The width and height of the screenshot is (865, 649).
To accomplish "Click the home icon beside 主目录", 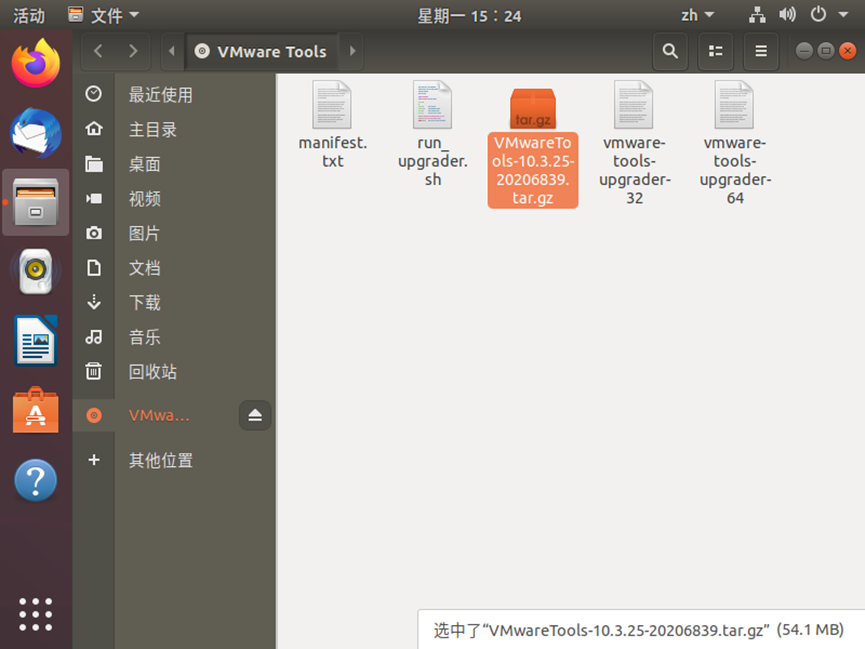I will click(x=94, y=129).
